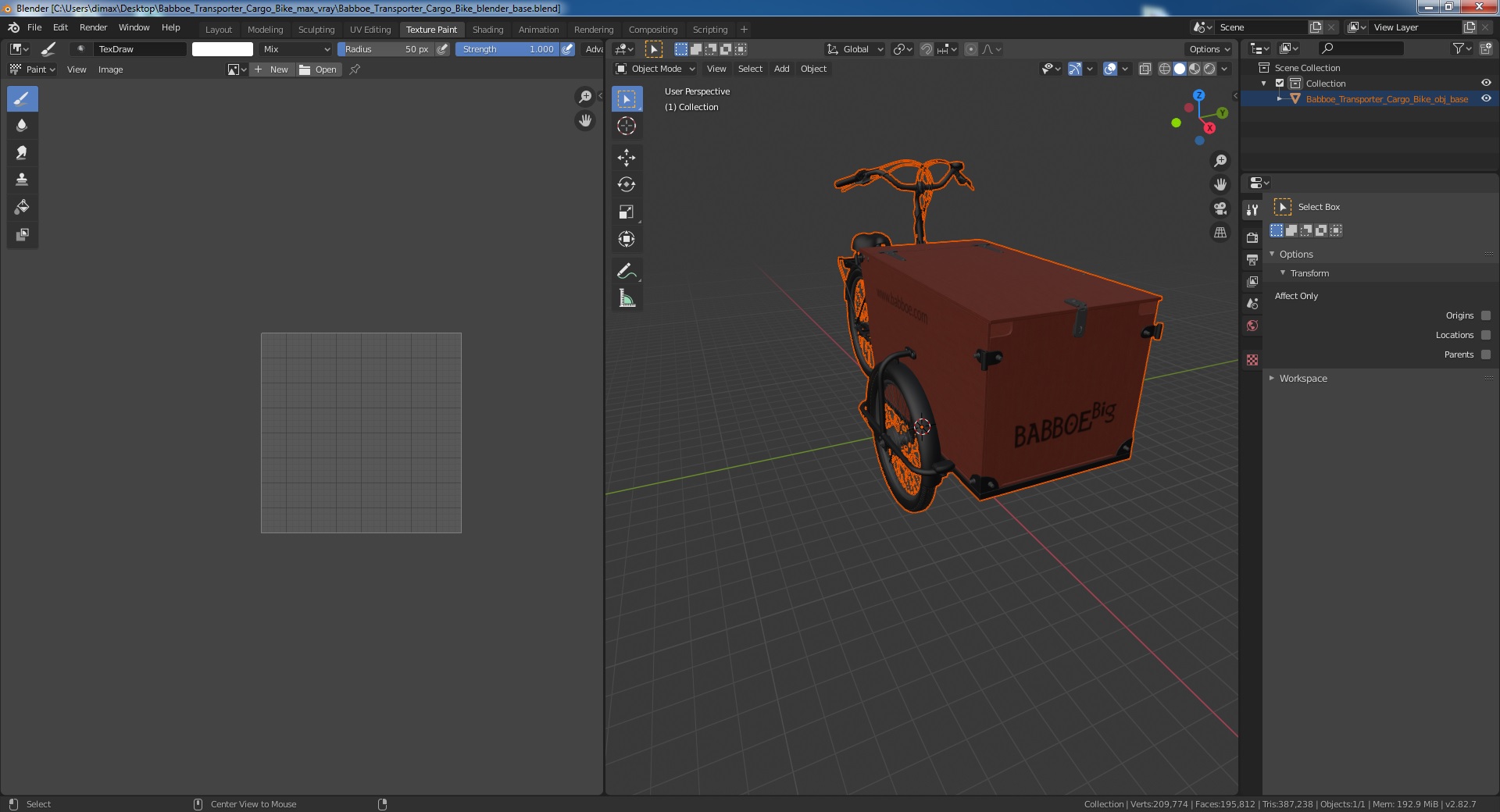
Task: Switch to Material Preview viewport shading
Action: 1195,69
